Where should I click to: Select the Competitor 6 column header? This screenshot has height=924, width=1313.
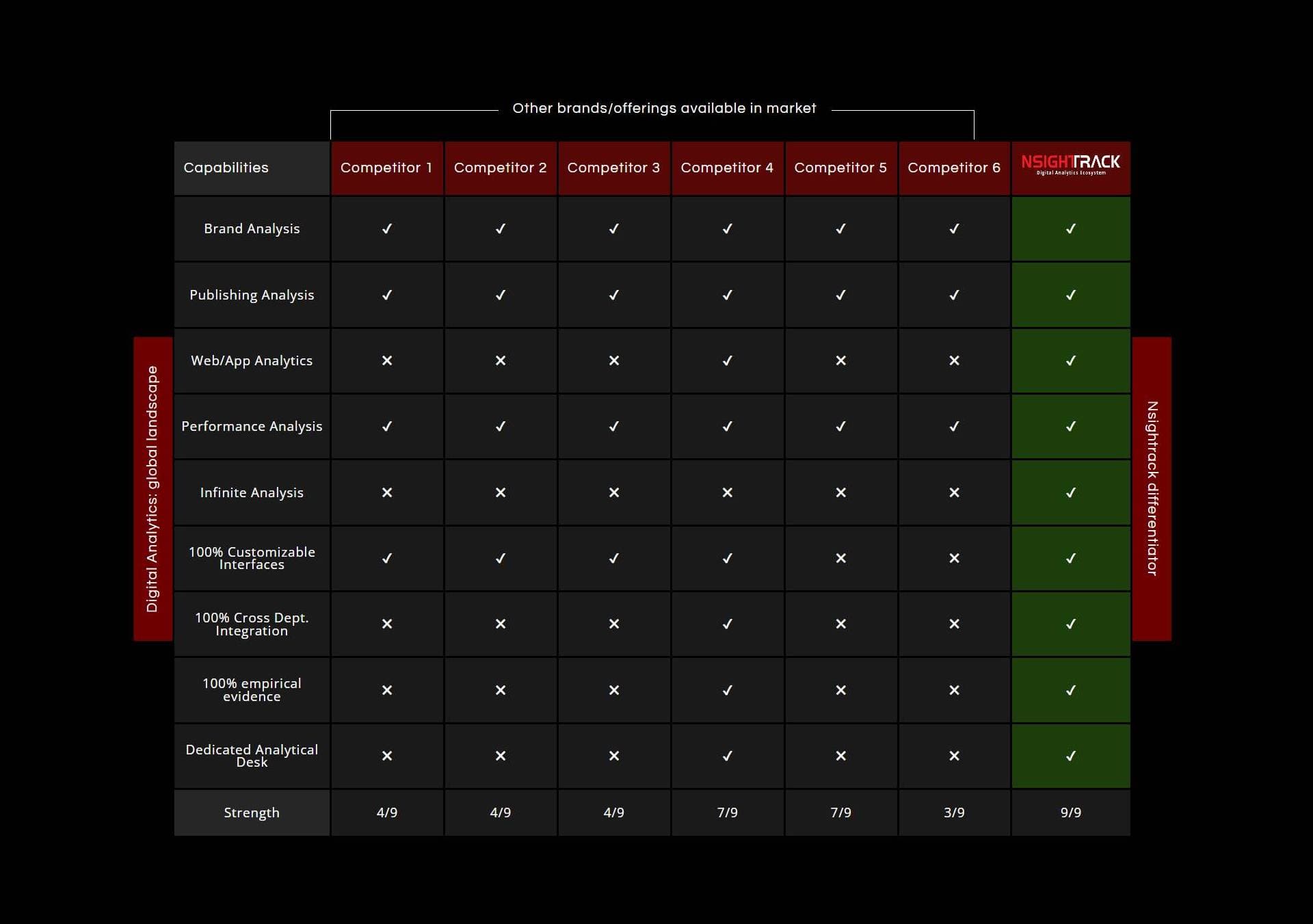955,168
